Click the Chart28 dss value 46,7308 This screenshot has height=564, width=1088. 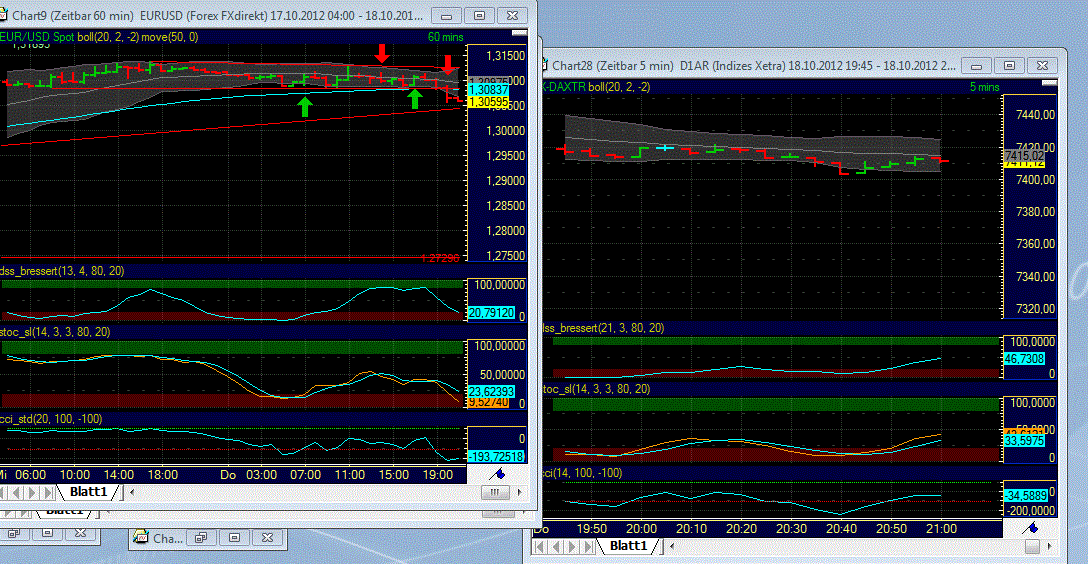(1024, 359)
